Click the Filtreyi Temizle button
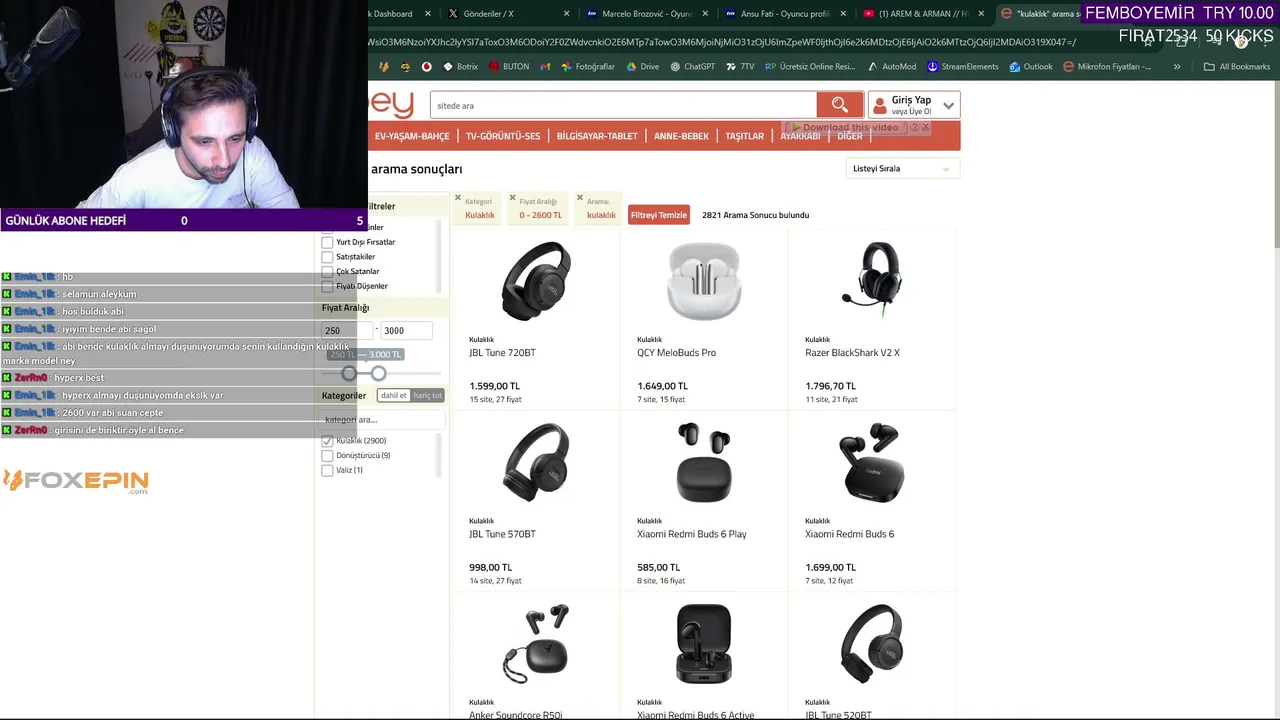 pos(659,215)
